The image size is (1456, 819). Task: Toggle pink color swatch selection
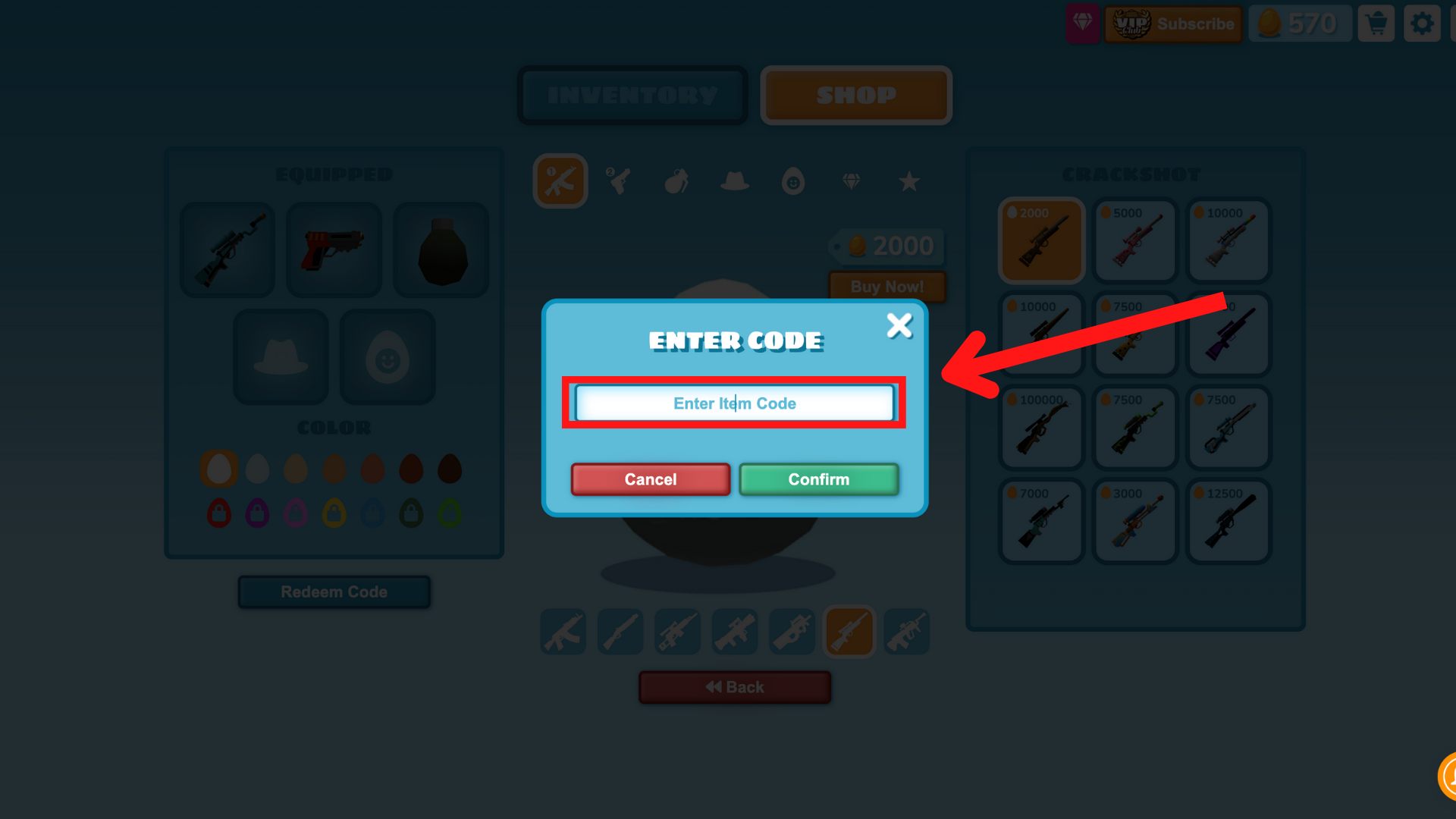(x=296, y=514)
